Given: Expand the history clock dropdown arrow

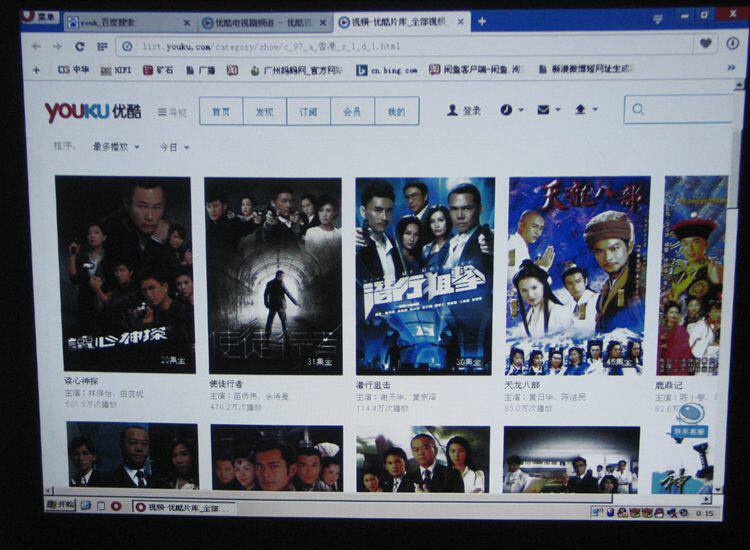Looking at the screenshot, I should click(521, 110).
